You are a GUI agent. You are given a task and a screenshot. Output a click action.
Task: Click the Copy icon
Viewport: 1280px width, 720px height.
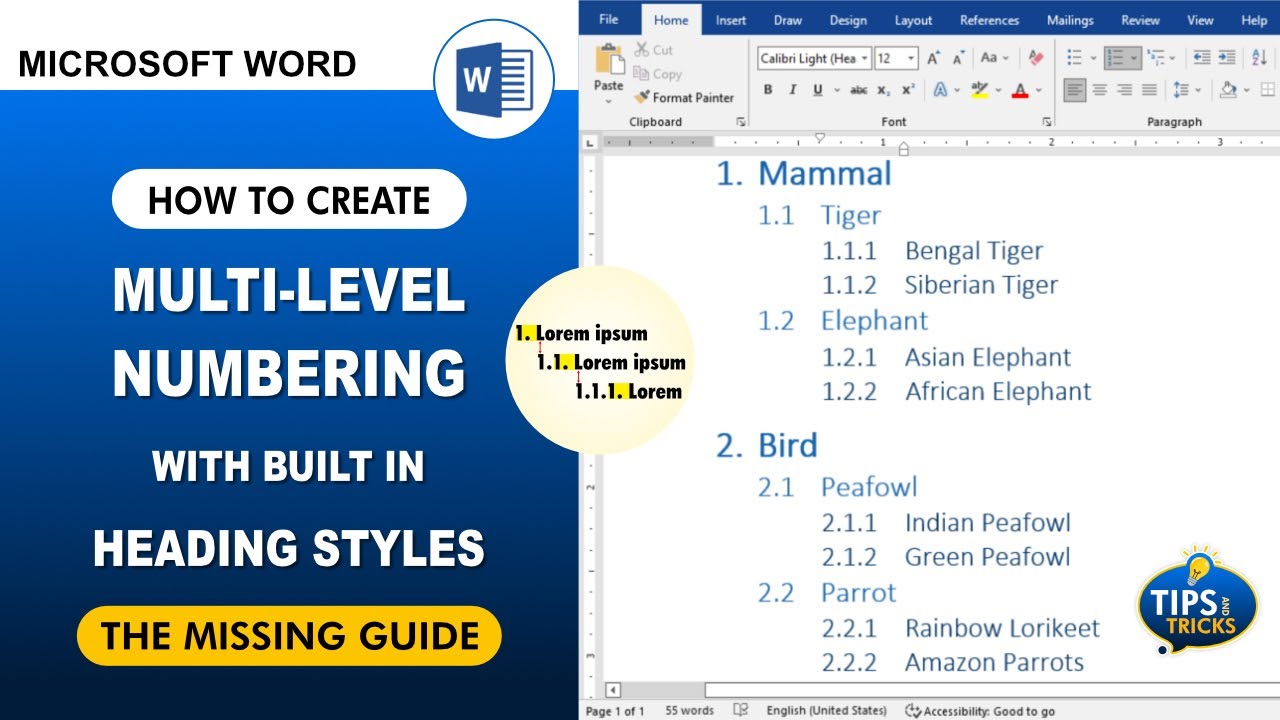tap(641, 73)
